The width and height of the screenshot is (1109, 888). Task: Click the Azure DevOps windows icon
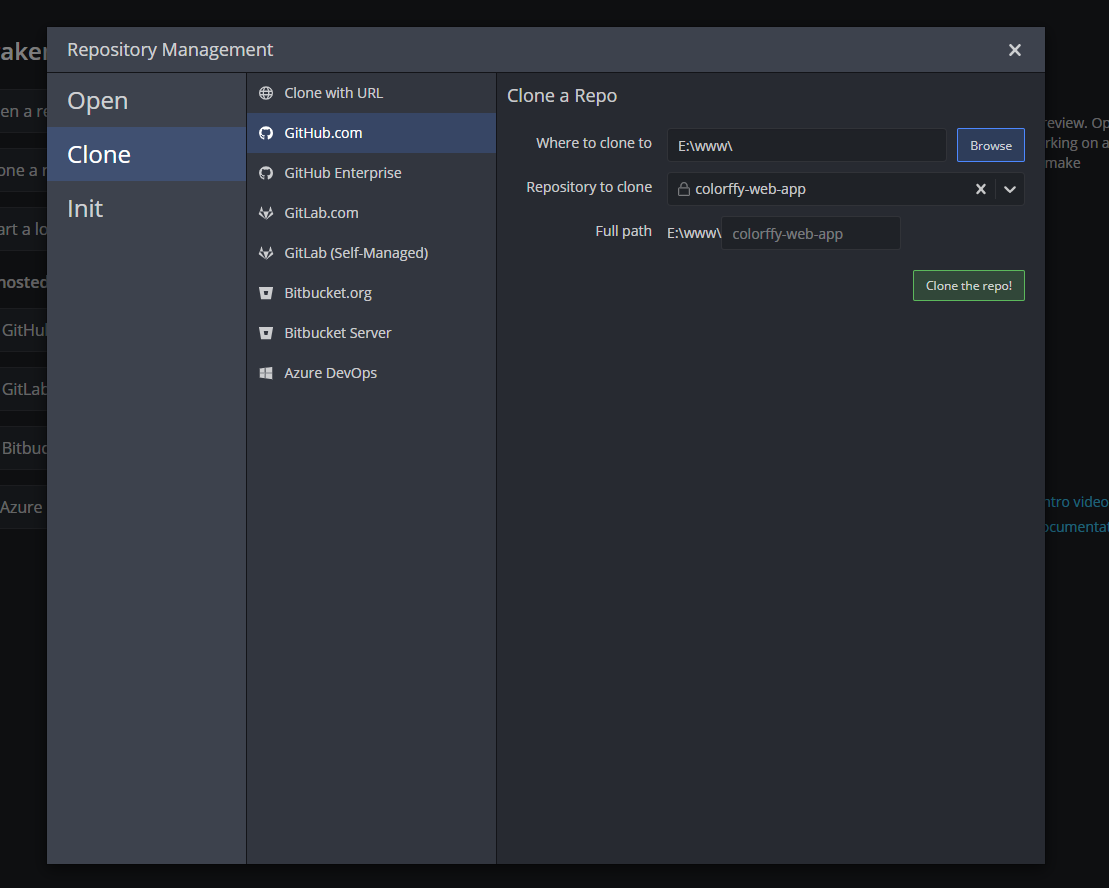coord(266,373)
